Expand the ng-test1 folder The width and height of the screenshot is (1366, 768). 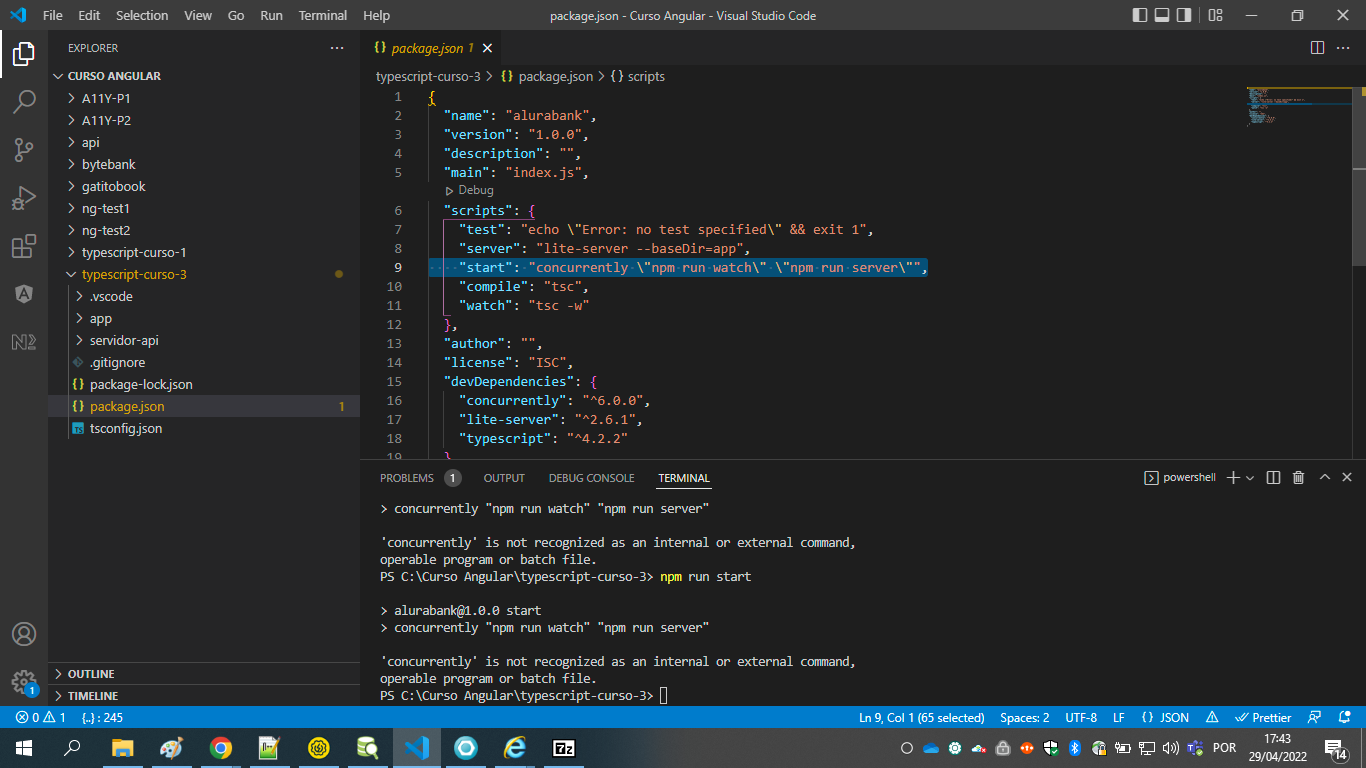204,208
